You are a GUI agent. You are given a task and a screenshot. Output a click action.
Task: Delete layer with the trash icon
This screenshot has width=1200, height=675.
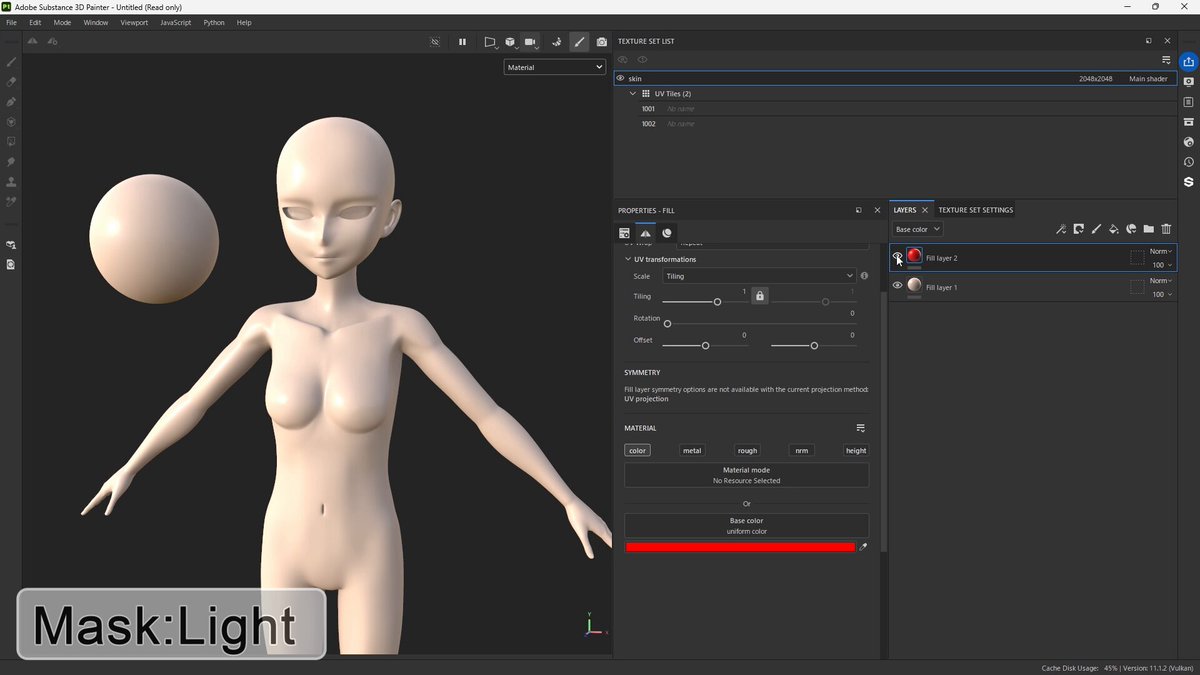coord(1166,229)
